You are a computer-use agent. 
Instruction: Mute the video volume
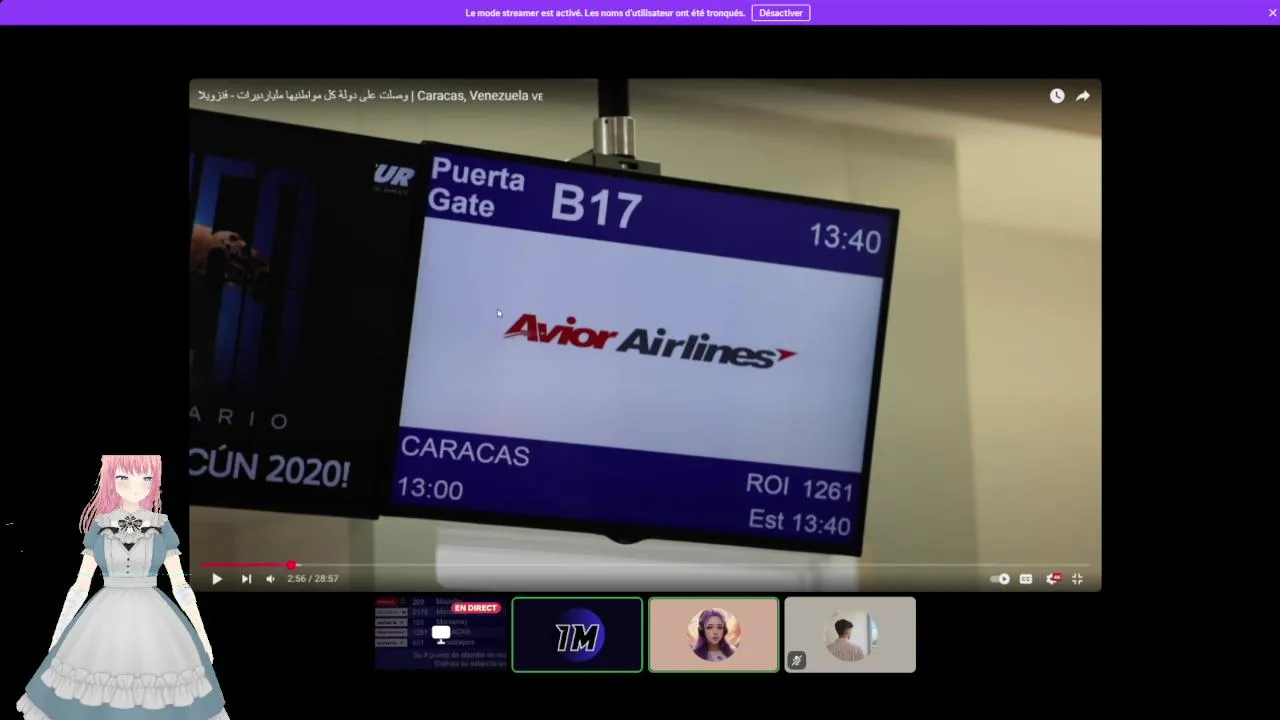point(270,578)
